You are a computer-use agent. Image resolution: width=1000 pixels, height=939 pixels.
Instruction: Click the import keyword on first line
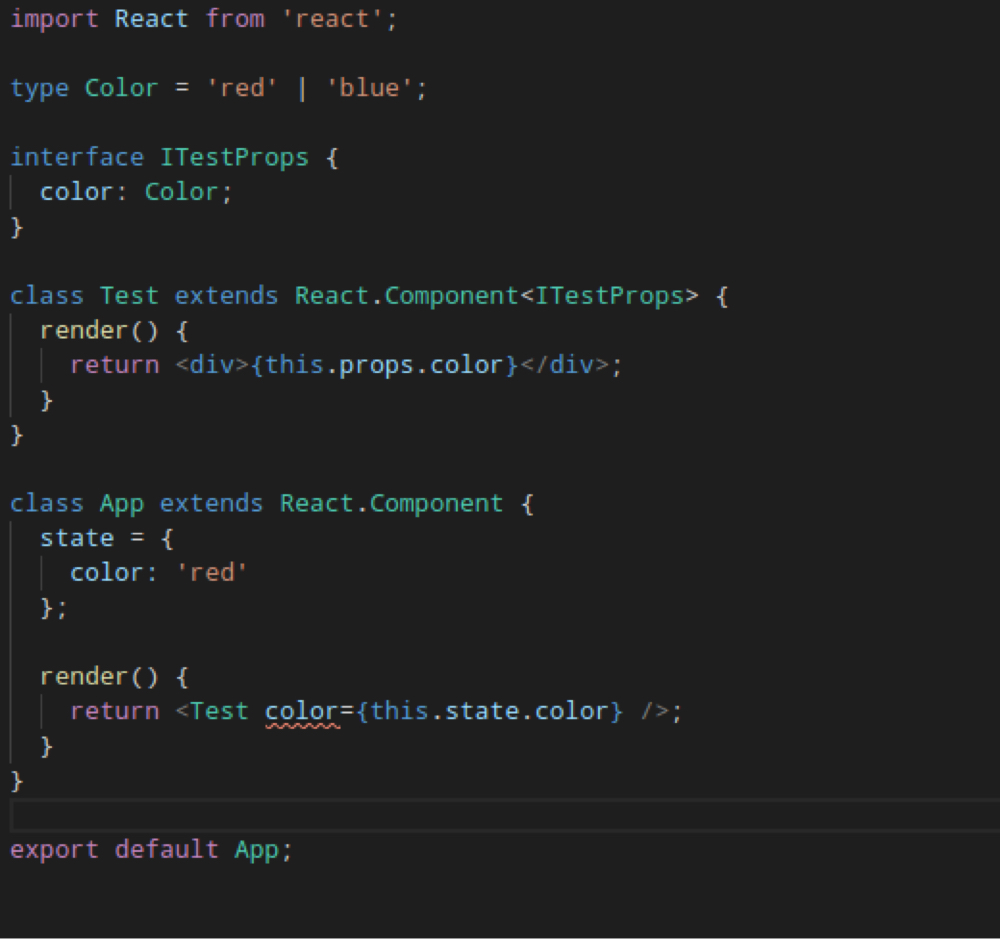click(55, 20)
